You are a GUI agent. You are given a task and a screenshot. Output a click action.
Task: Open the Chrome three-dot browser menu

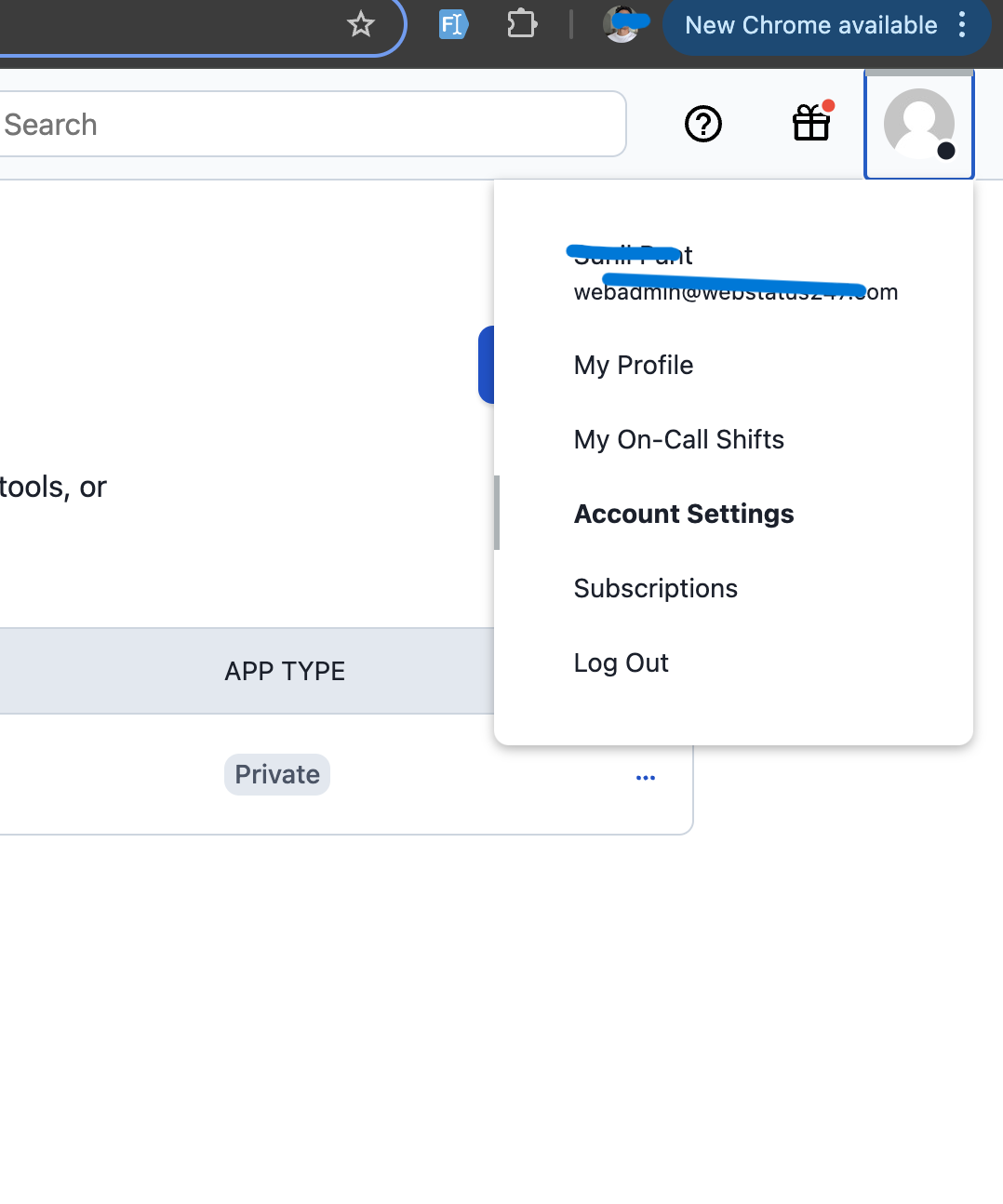pyautogui.click(x=961, y=24)
